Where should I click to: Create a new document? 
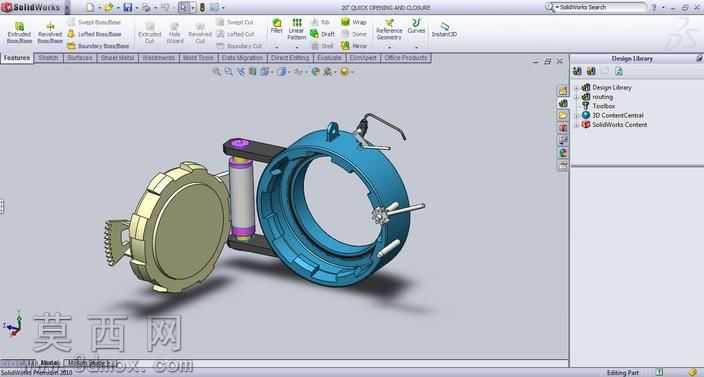(x=90, y=7)
